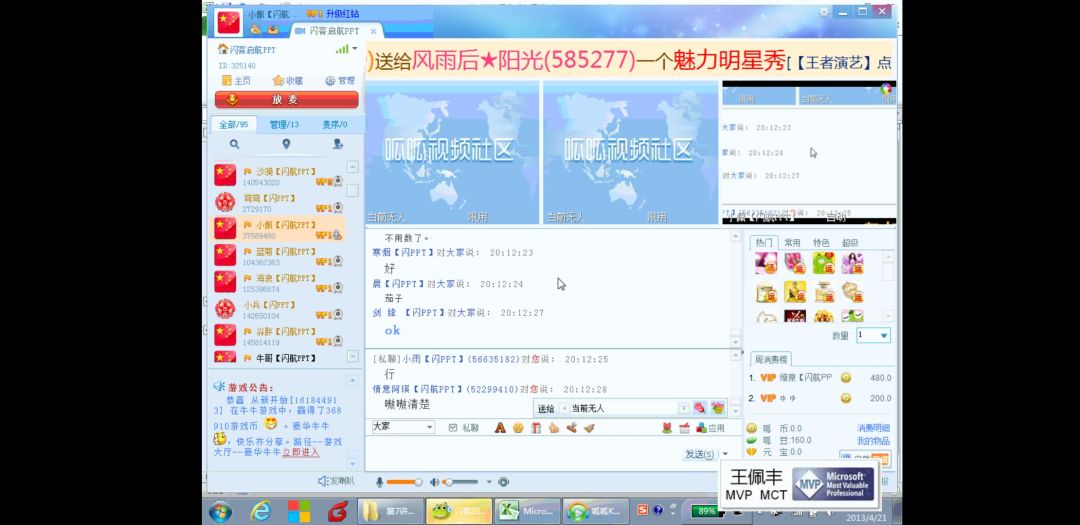Open the 消费明细 link
This screenshot has height=525, width=1080.
click(x=873, y=428)
